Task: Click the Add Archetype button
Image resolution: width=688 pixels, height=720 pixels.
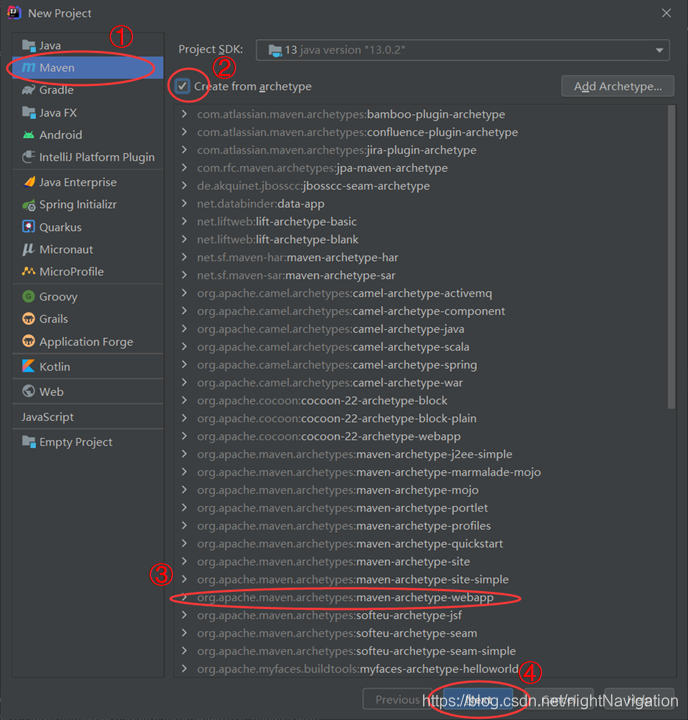Action: point(618,86)
